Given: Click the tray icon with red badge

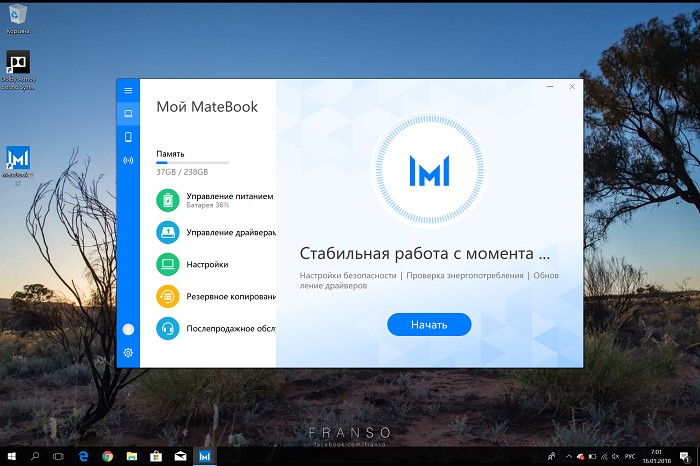Looking at the screenshot, I should (x=581, y=456).
